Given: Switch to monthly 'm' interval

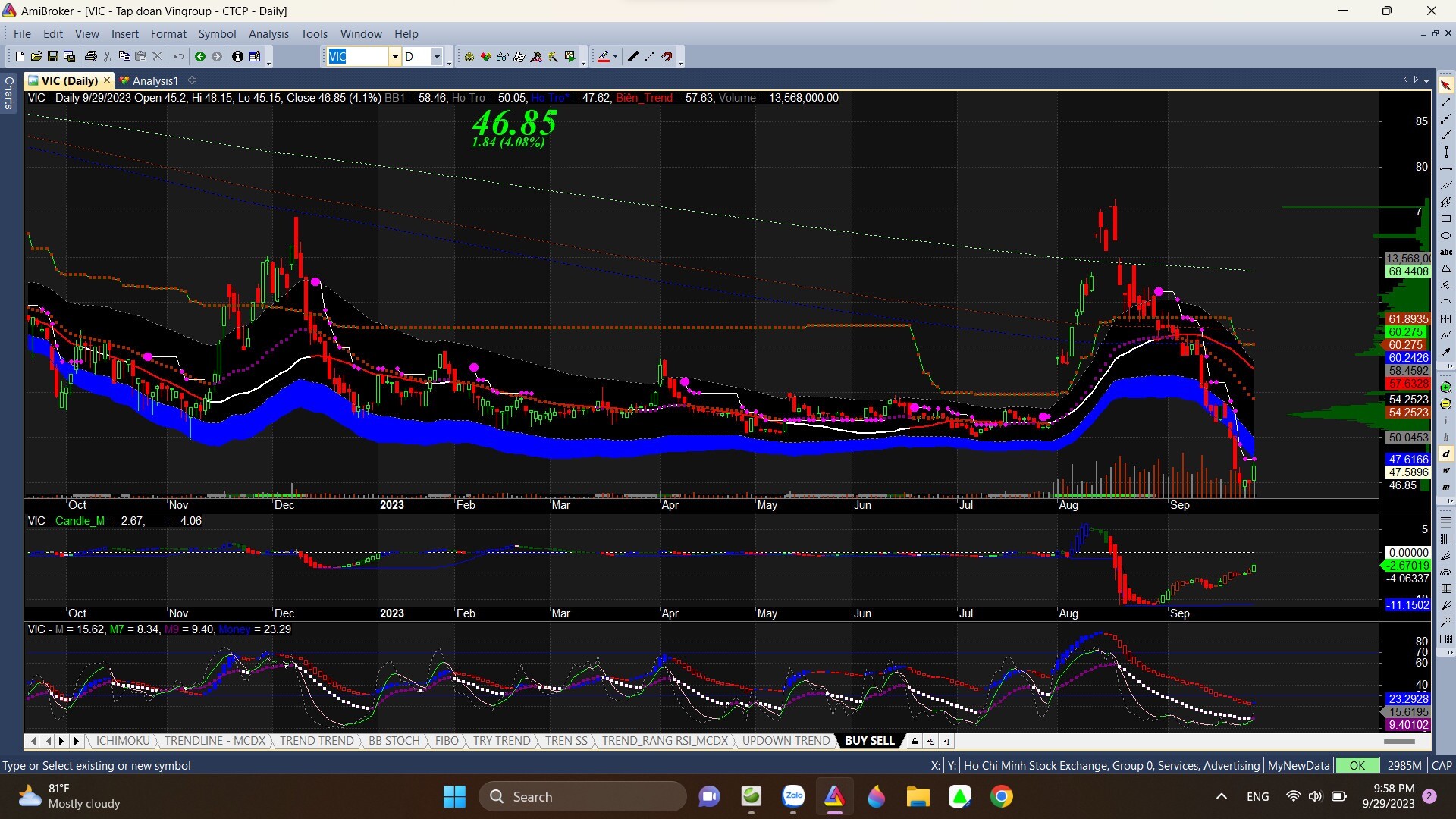Looking at the screenshot, I should click(x=1446, y=487).
